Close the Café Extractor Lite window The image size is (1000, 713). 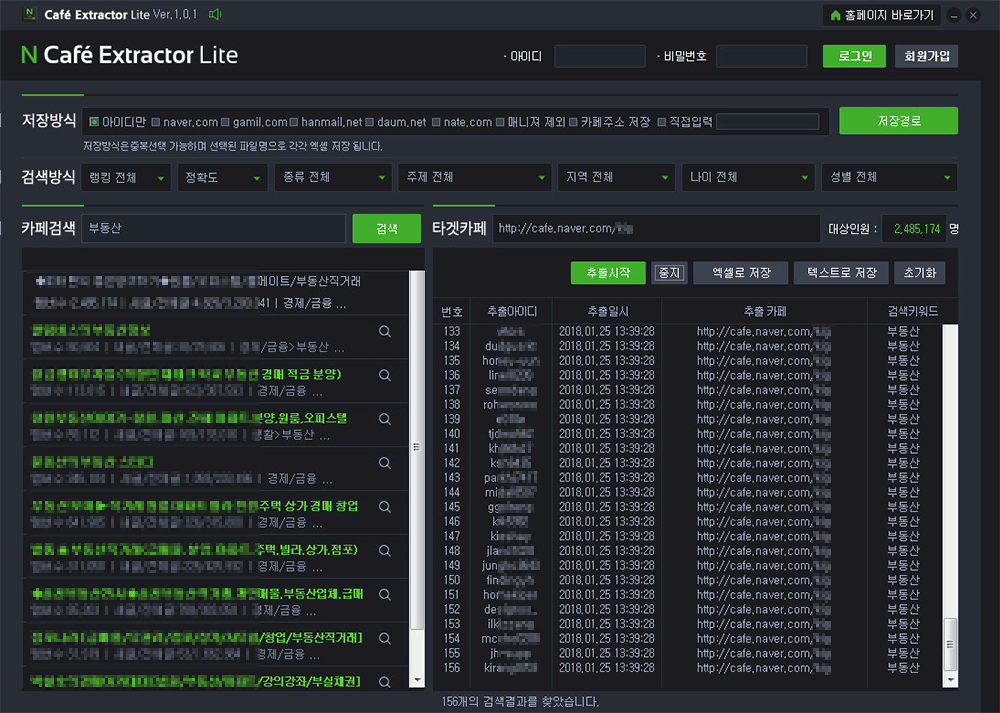tap(973, 15)
